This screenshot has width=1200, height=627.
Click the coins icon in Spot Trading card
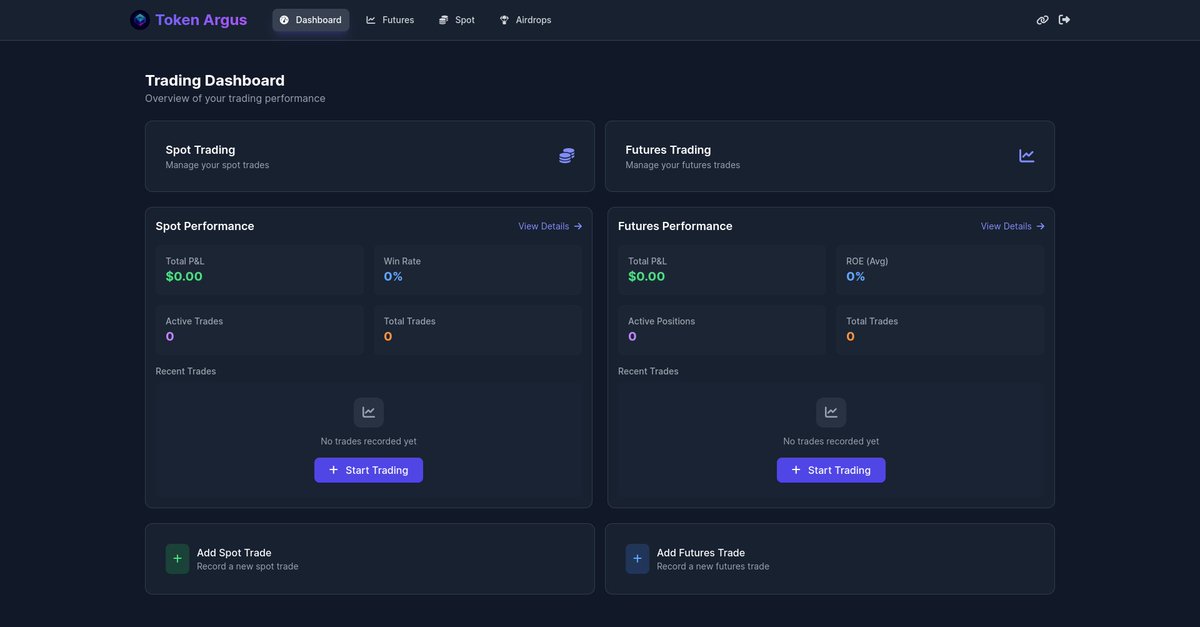click(x=567, y=156)
